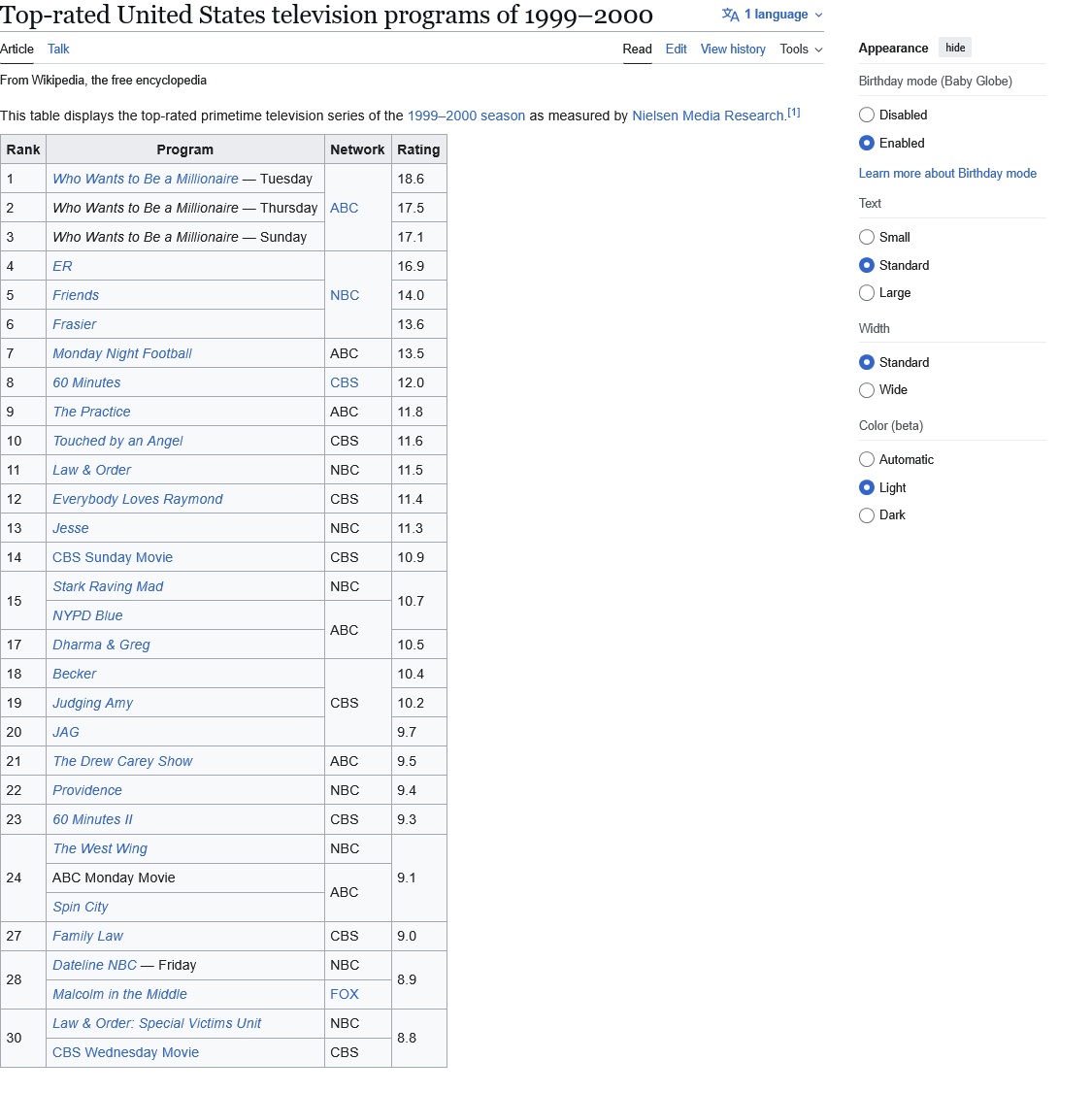The image size is (1092, 1093).
Task: Select Disabled for Birthday mode
Action: point(866,115)
